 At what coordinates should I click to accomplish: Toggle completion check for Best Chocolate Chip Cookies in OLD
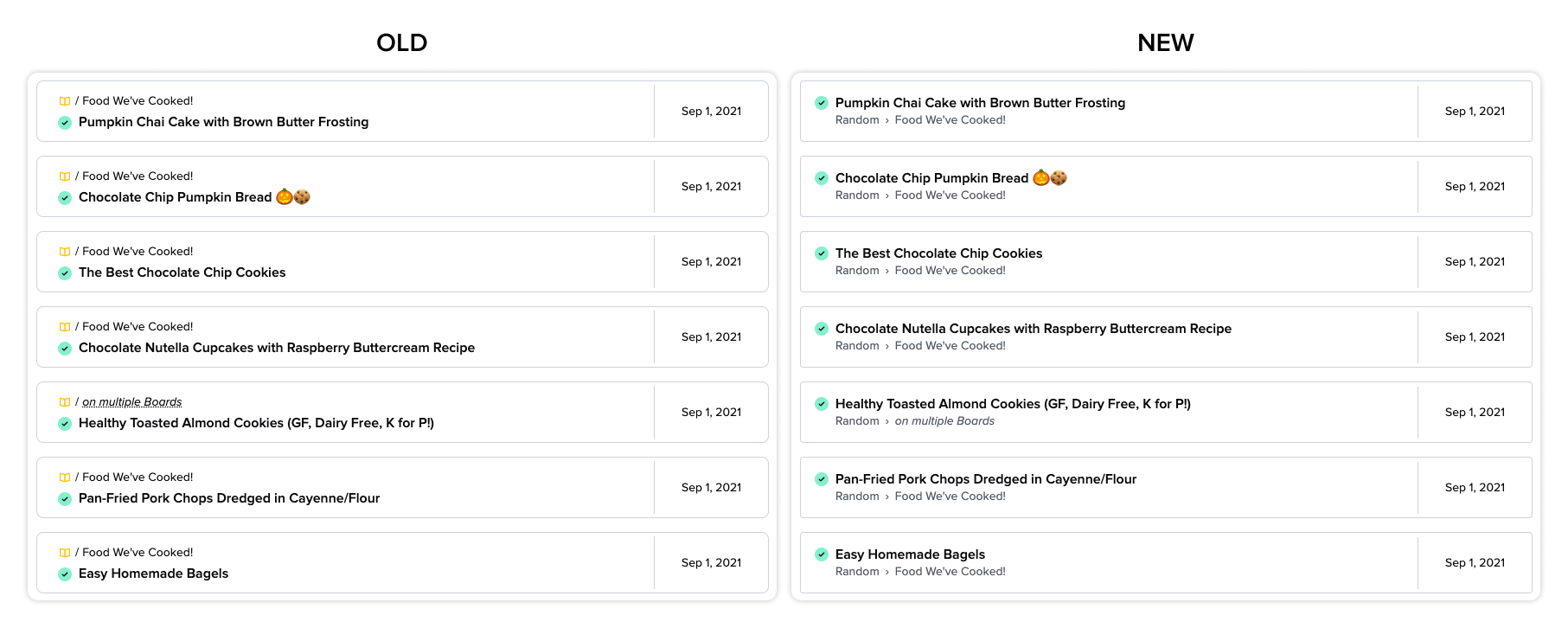[x=65, y=273]
